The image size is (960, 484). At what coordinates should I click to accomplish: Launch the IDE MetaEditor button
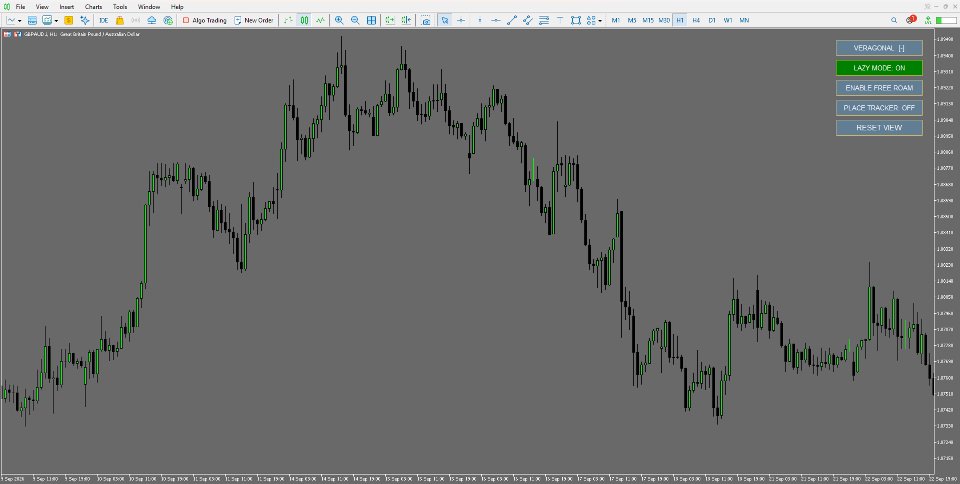pyautogui.click(x=103, y=20)
